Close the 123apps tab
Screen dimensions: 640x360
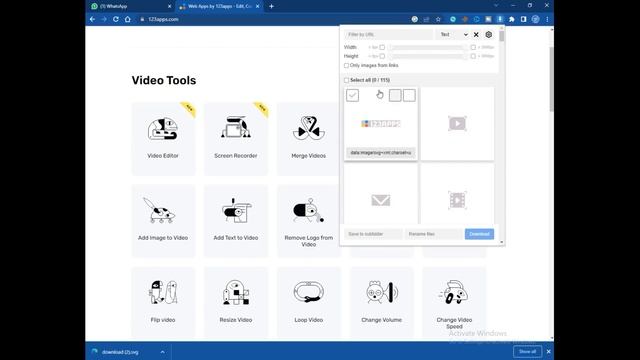point(258,6)
